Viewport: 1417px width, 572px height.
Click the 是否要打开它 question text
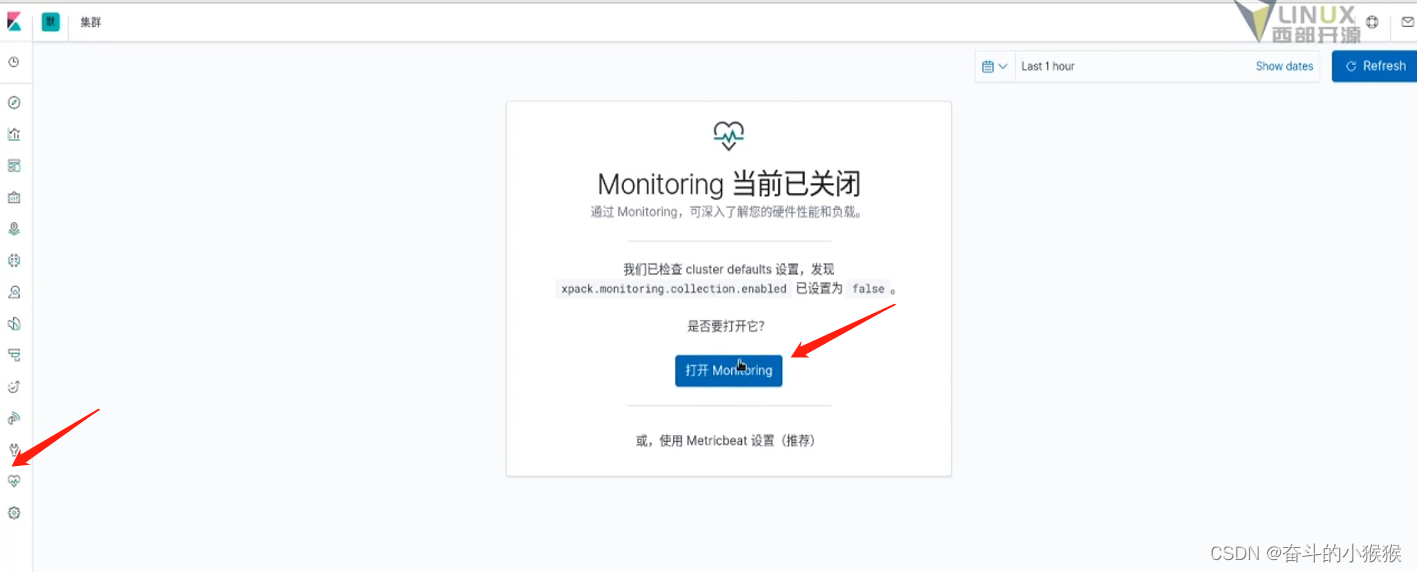click(x=726, y=326)
